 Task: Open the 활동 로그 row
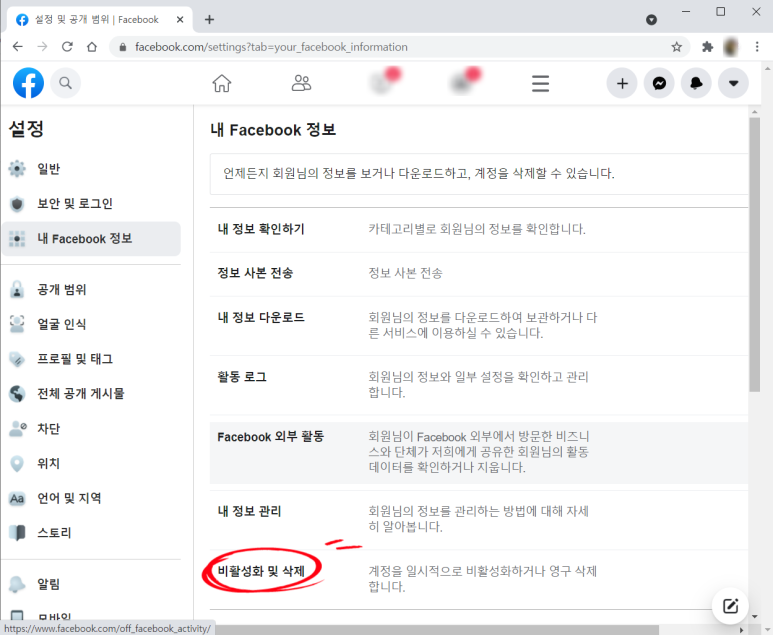pos(479,385)
